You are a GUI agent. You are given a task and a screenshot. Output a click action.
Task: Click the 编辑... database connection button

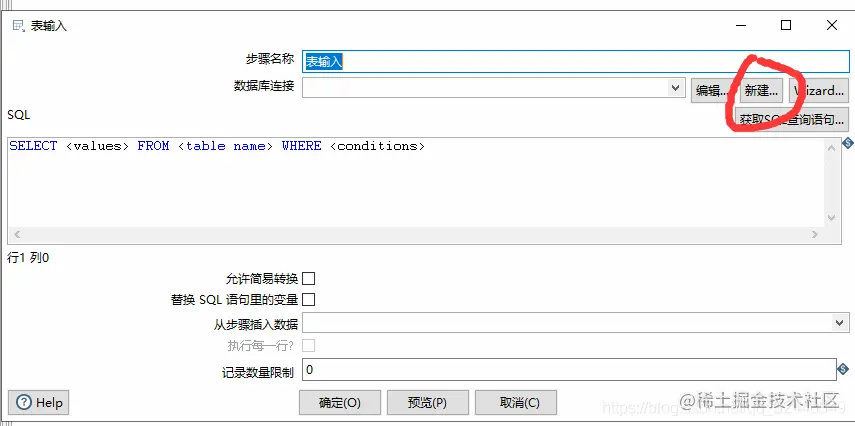pyautogui.click(x=711, y=91)
